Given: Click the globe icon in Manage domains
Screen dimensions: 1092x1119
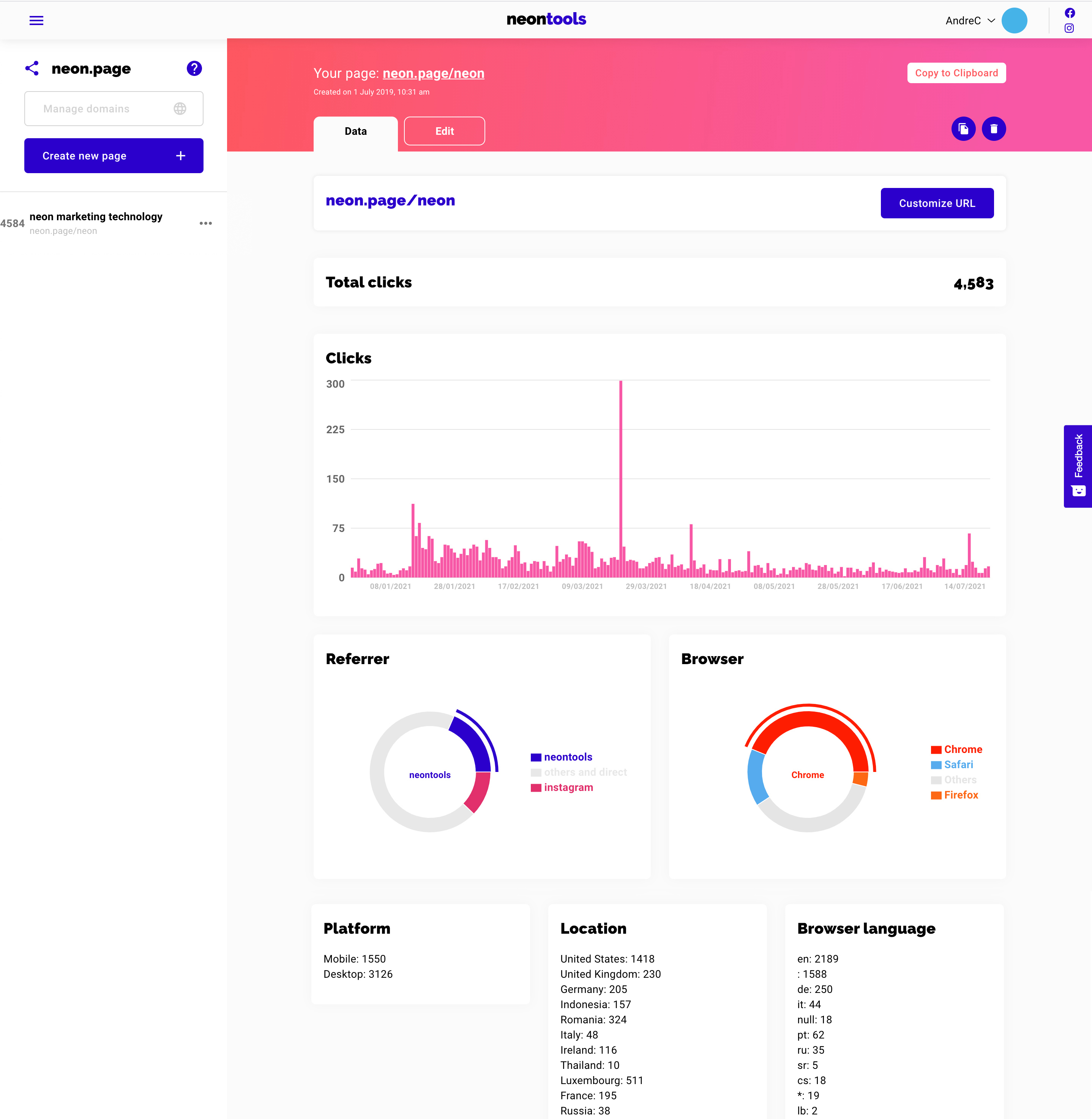Looking at the screenshot, I should 180,108.
